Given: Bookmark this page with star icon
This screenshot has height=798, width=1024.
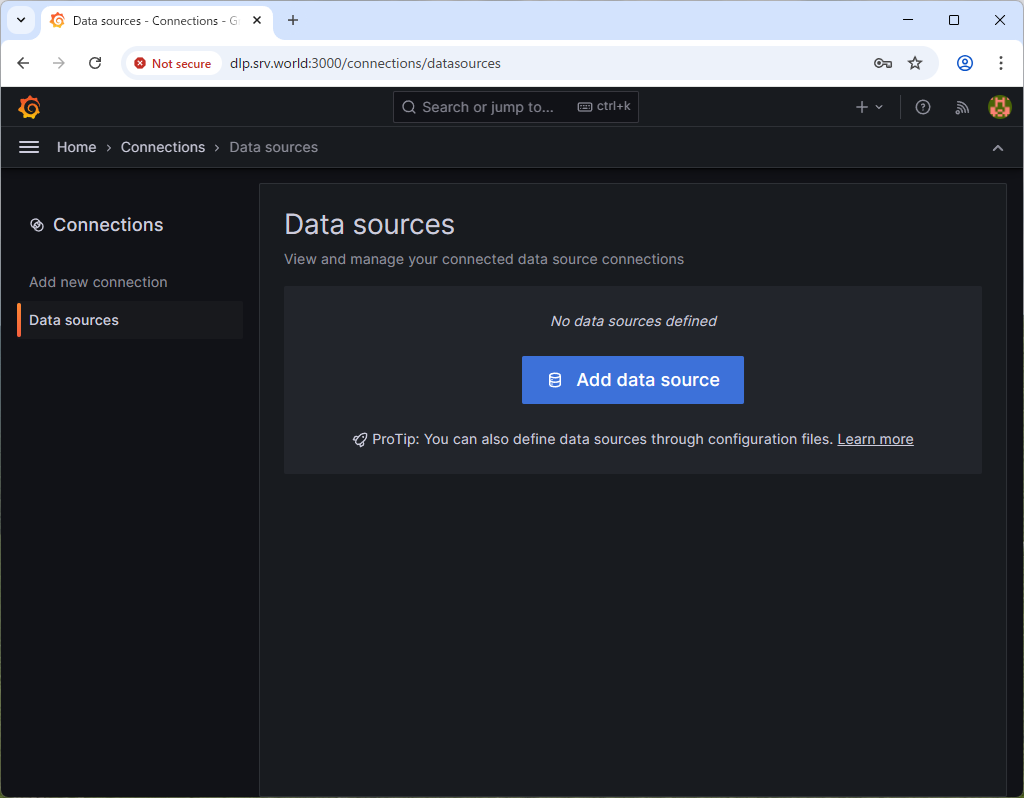Looking at the screenshot, I should pos(914,63).
